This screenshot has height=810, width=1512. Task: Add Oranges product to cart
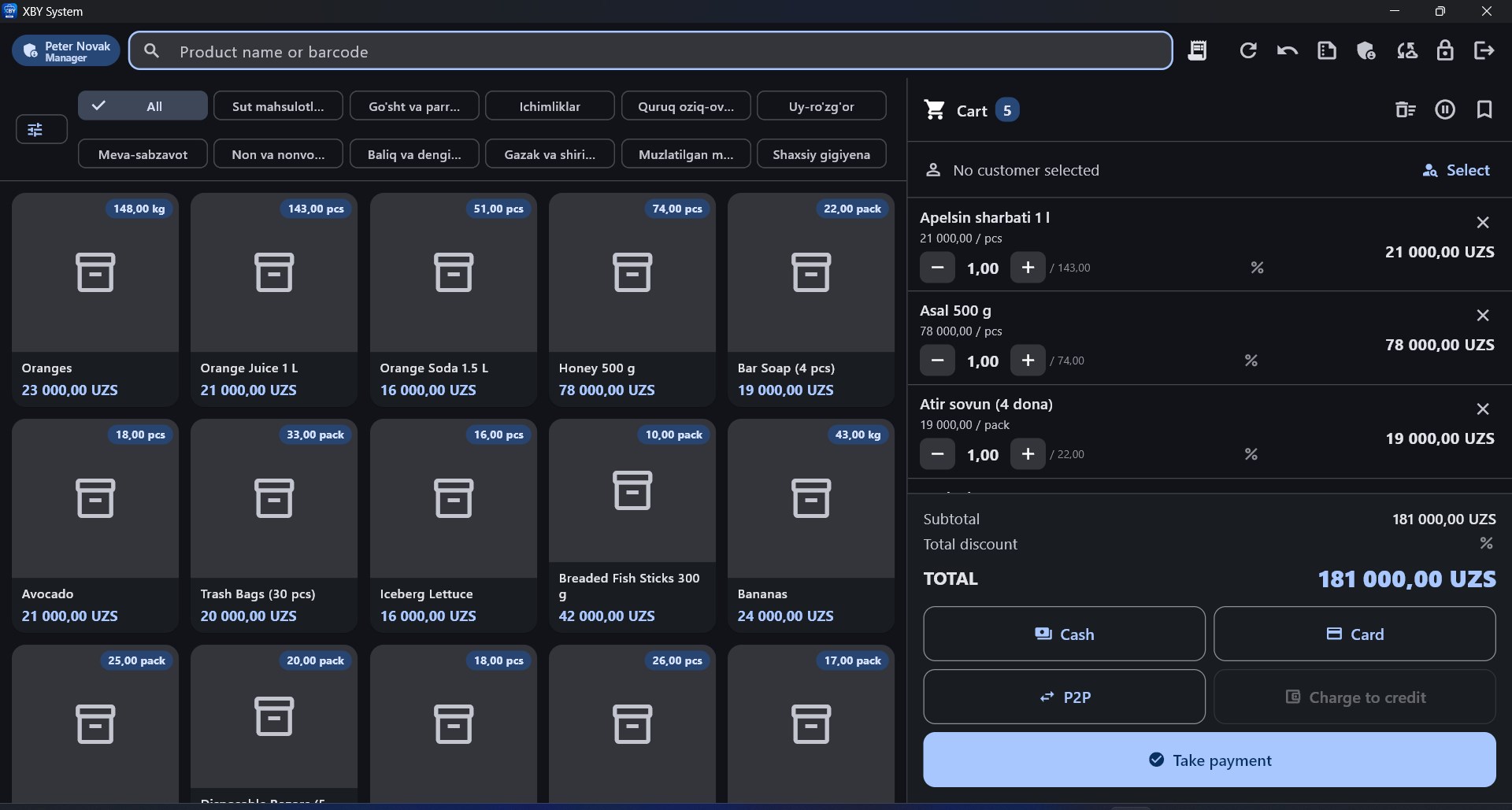(x=95, y=300)
